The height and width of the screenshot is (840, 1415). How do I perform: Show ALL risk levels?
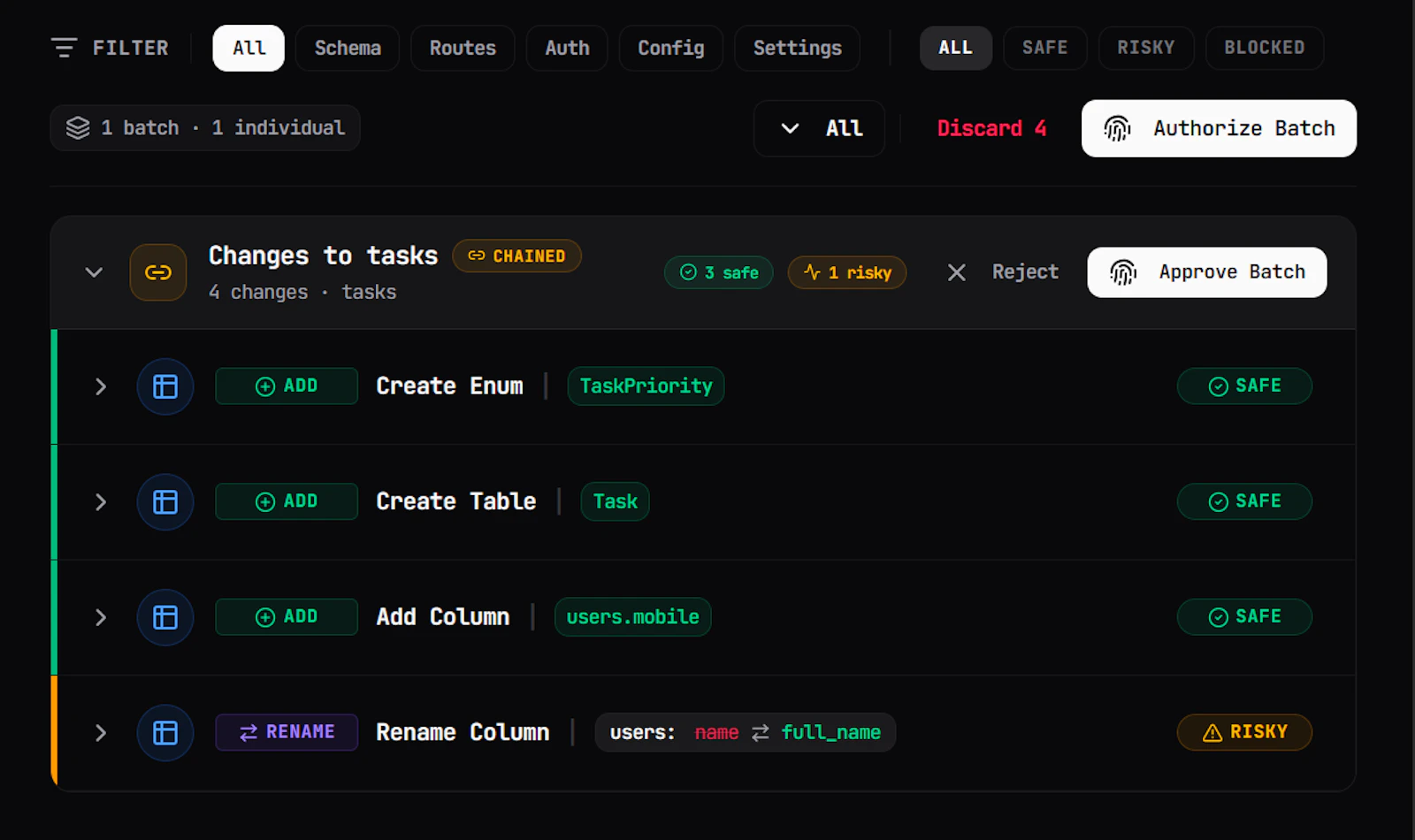[956, 48]
